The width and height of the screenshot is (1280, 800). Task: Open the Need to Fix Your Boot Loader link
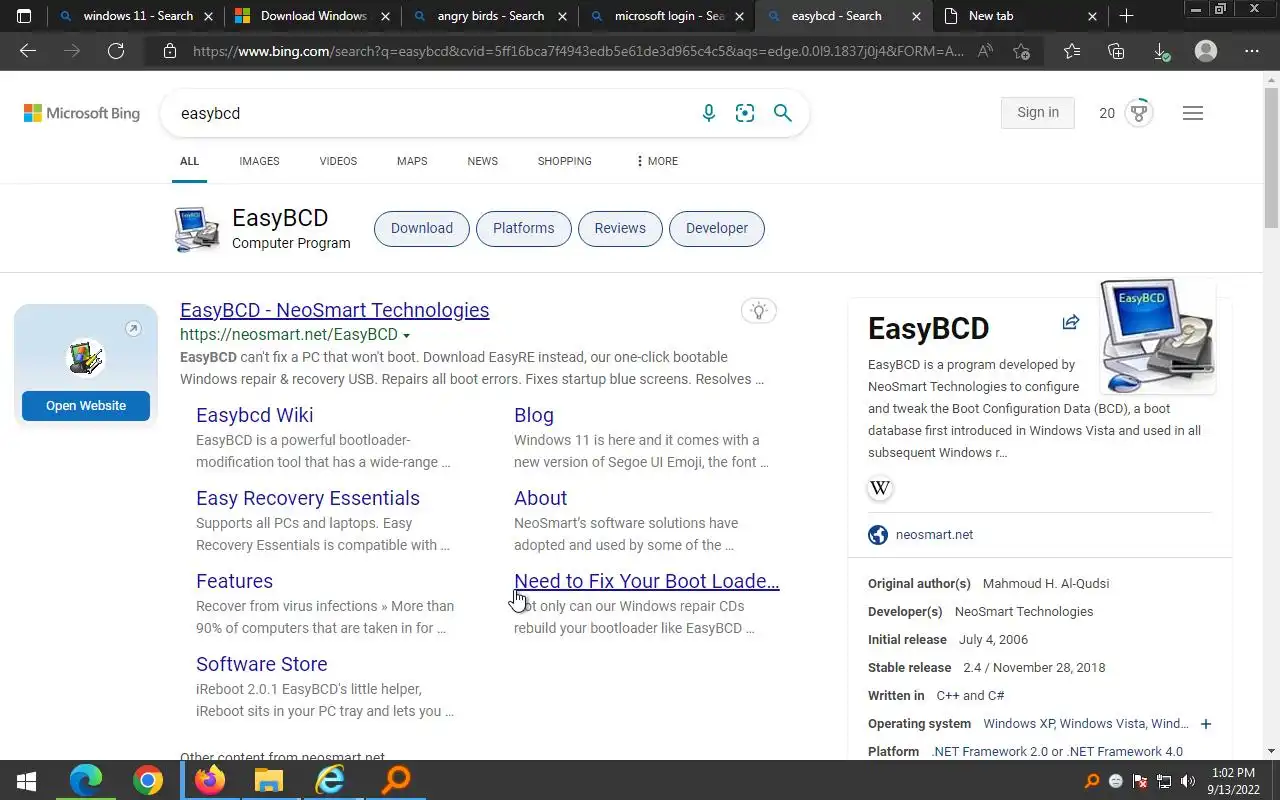click(x=646, y=581)
